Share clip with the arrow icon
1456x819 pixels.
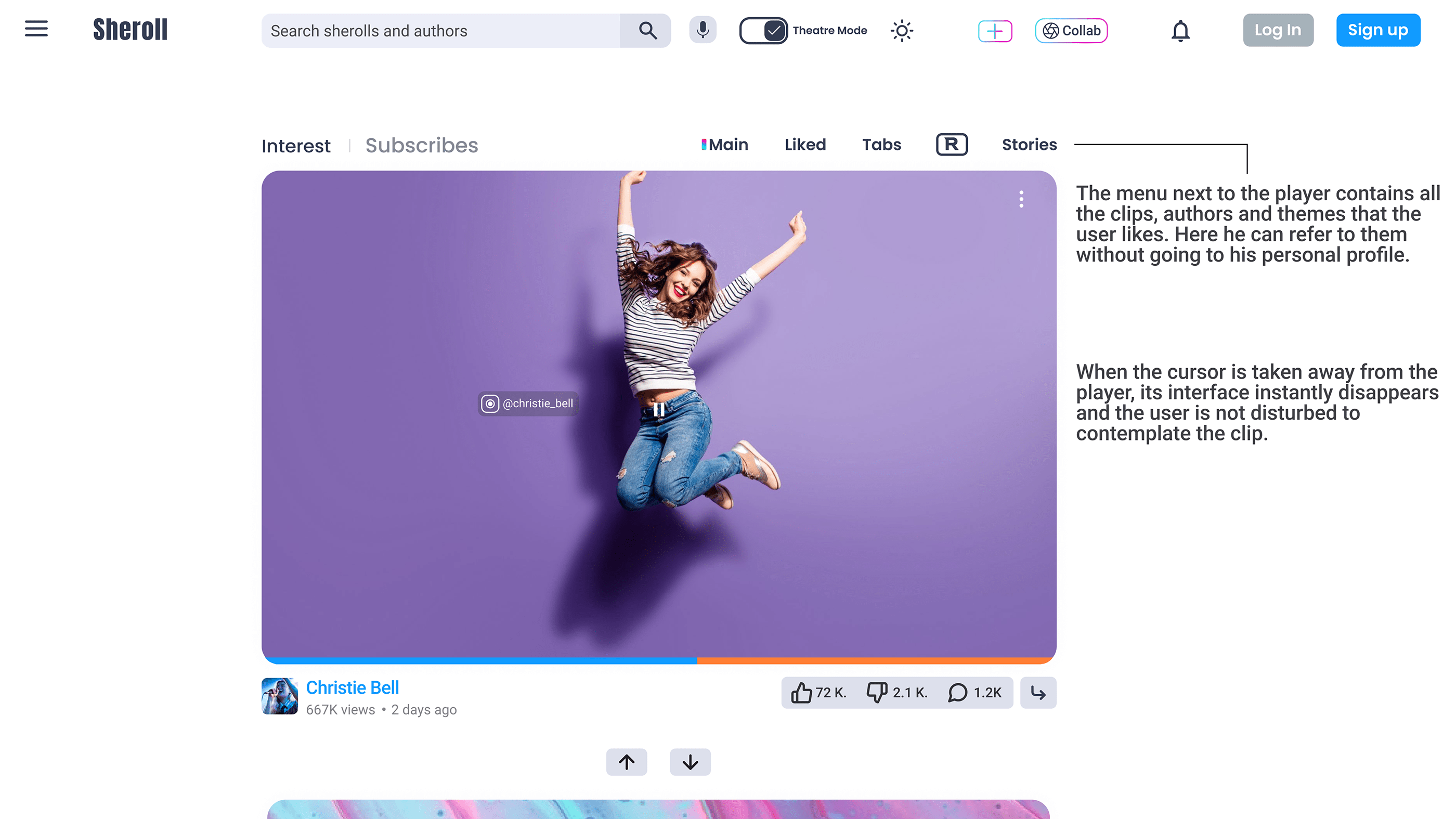pyautogui.click(x=1038, y=693)
